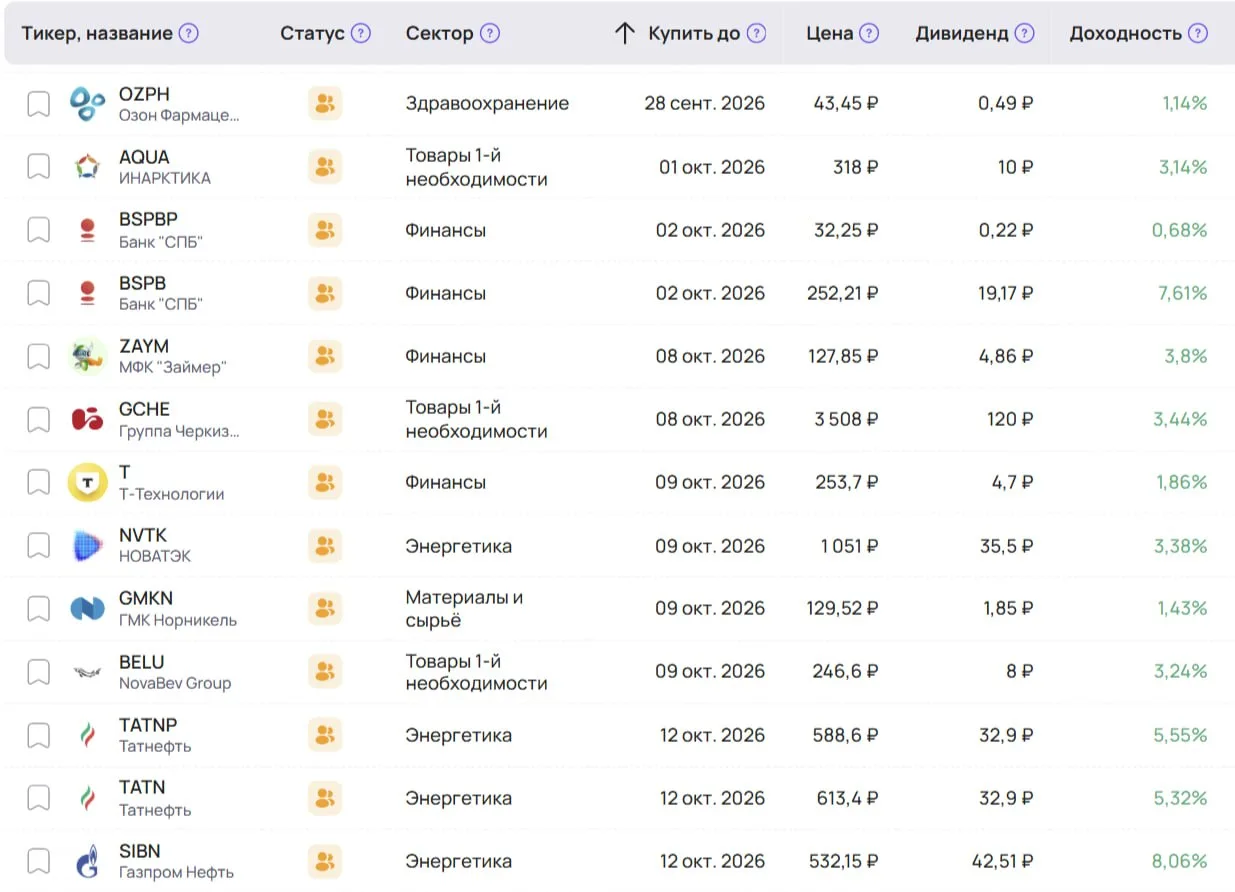Viewport: 1235px width, 892px height.
Task: Click the TATNP Татнефть logo
Action: (x=87, y=735)
